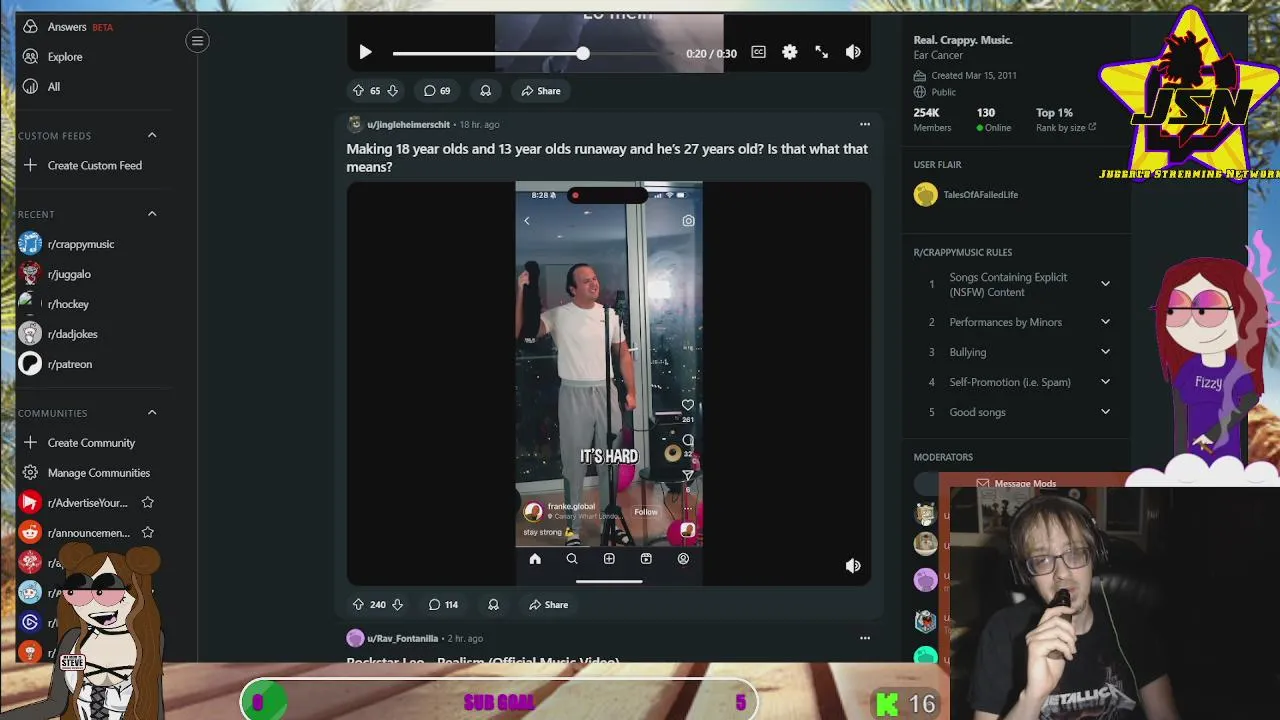This screenshot has height=720, width=1280.
Task: Toggle closed captions on top video
Action: pyautogui.click(x=758, y=52)
